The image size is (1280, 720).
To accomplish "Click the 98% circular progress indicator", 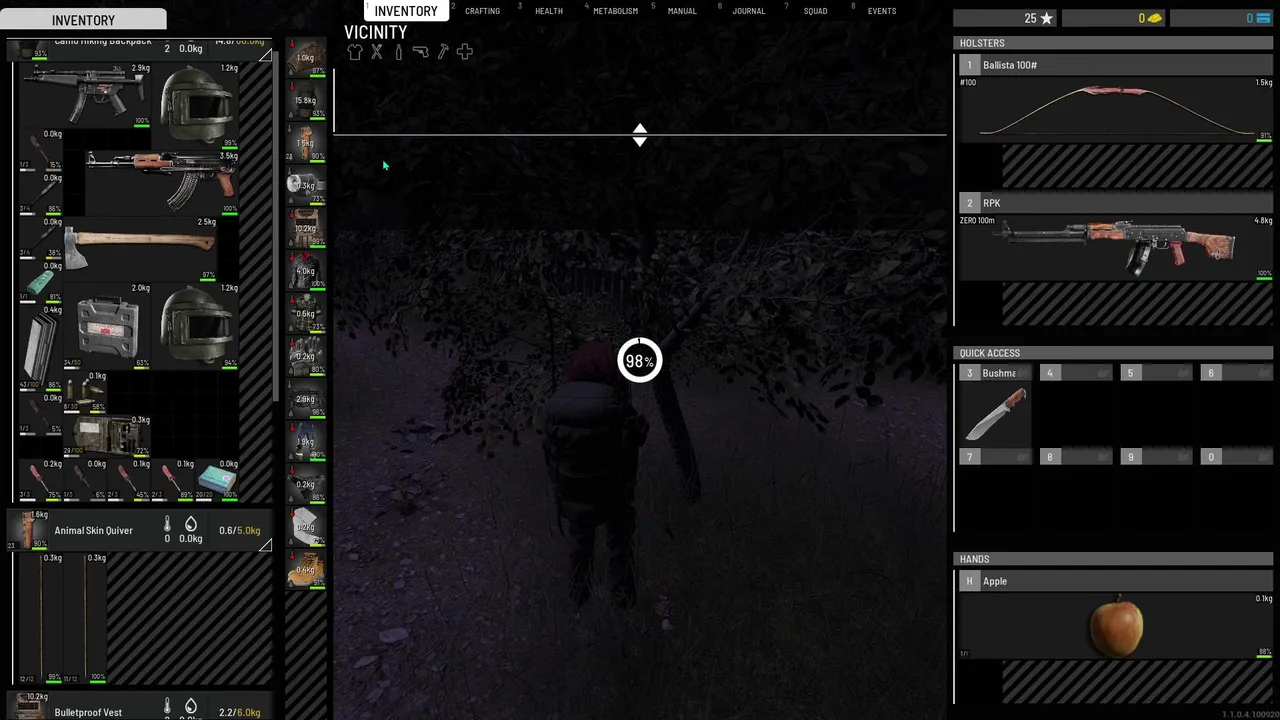I will [640, 361].
